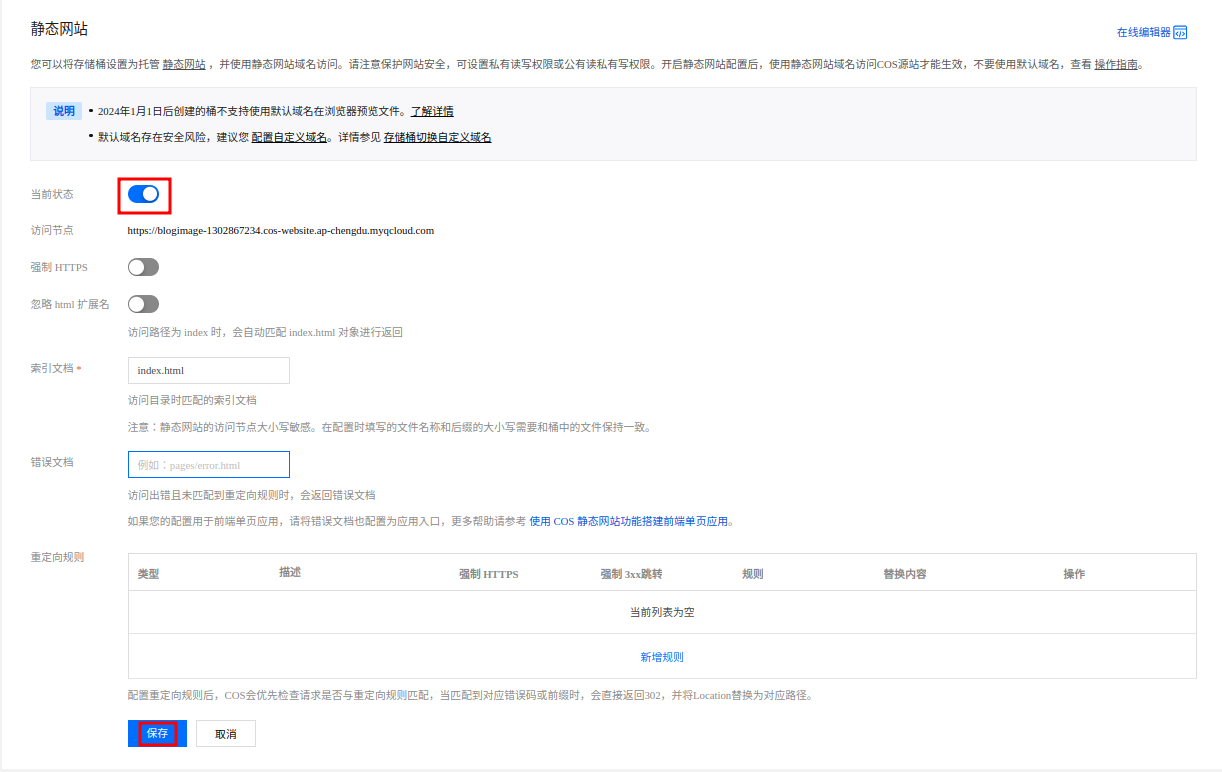
Task: Open the 了解详情 link in the notice
Action: [431, 111]
